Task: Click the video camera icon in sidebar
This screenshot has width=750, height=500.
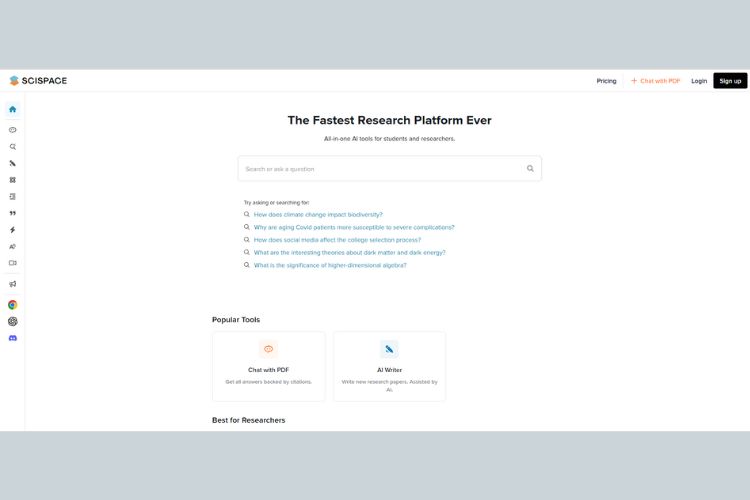Action: point(12,263)
